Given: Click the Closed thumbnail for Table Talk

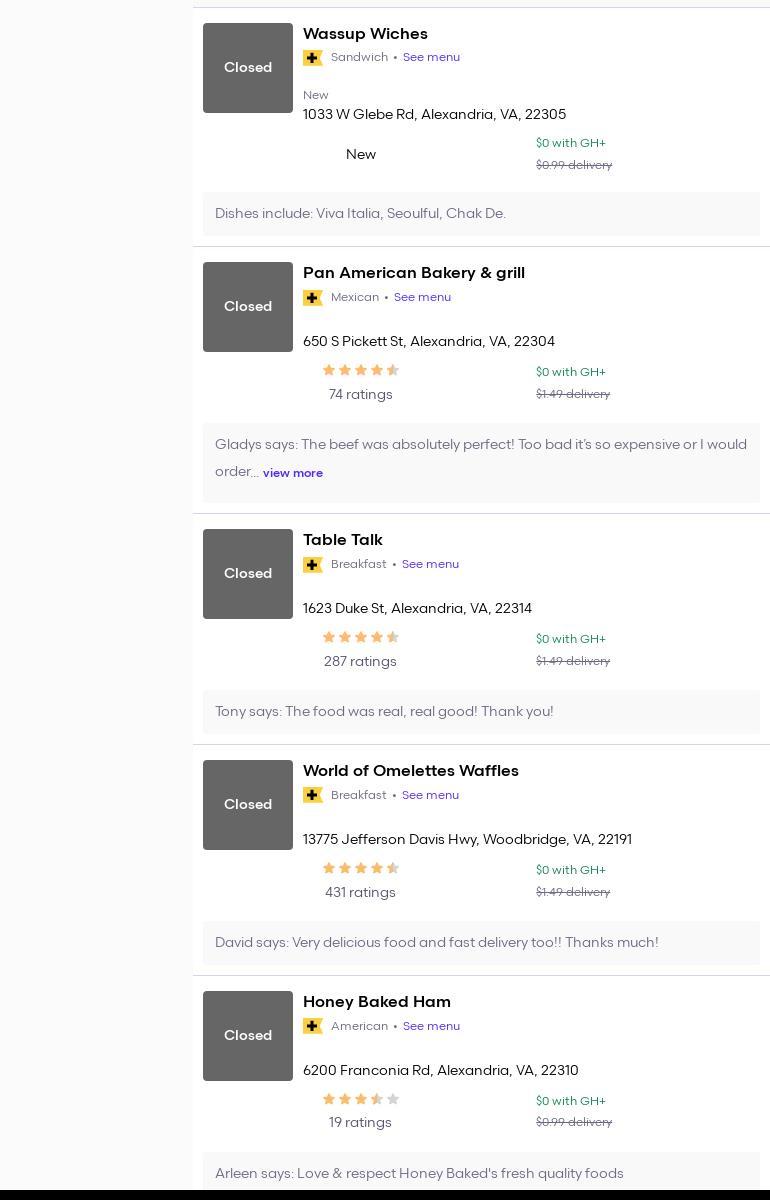Looking at the screenshot, I should (x=248, y=574).
